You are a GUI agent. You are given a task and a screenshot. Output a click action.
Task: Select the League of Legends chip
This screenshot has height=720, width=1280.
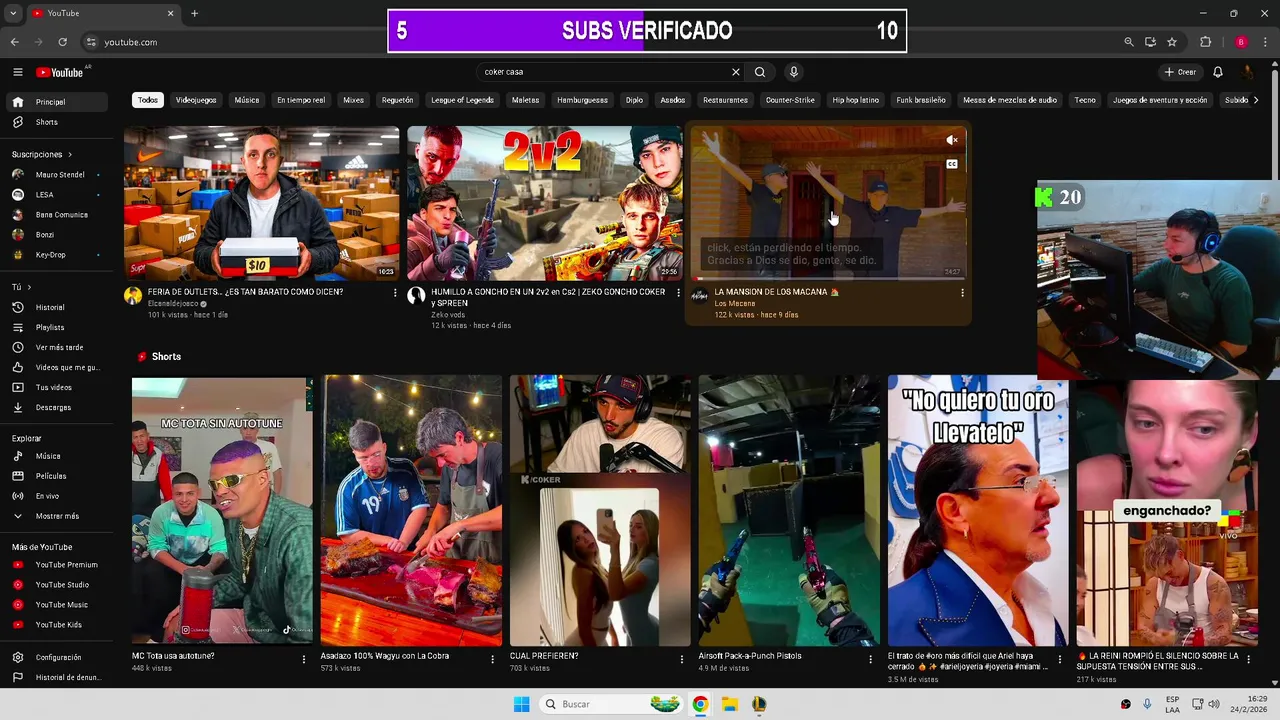(x=462, y=100)
